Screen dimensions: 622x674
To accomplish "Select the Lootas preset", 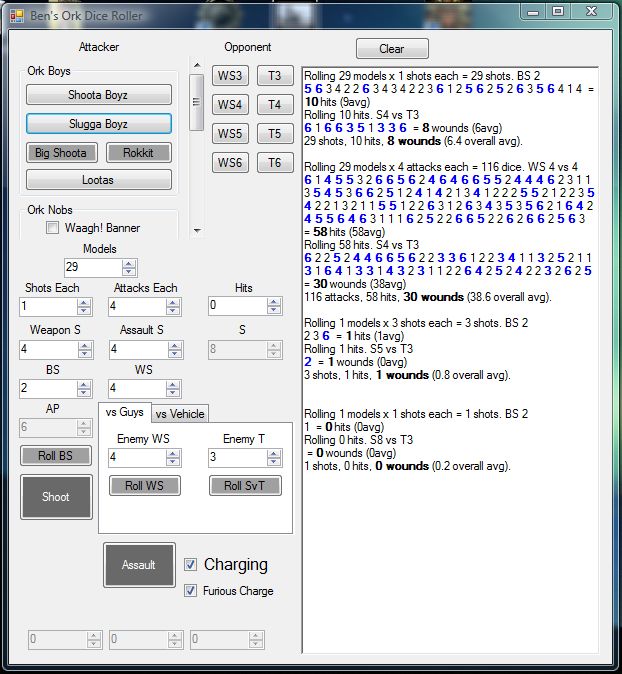I will (98, 180).
